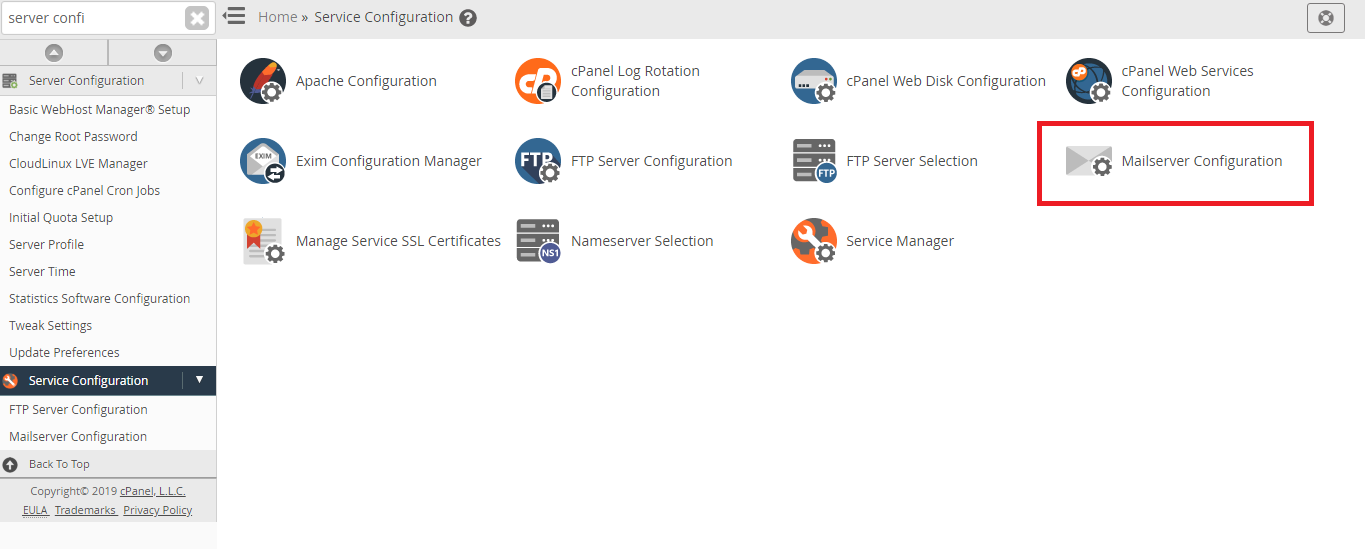Open the cPanel Web Disk Configuration icon

(x=814, y=81)
